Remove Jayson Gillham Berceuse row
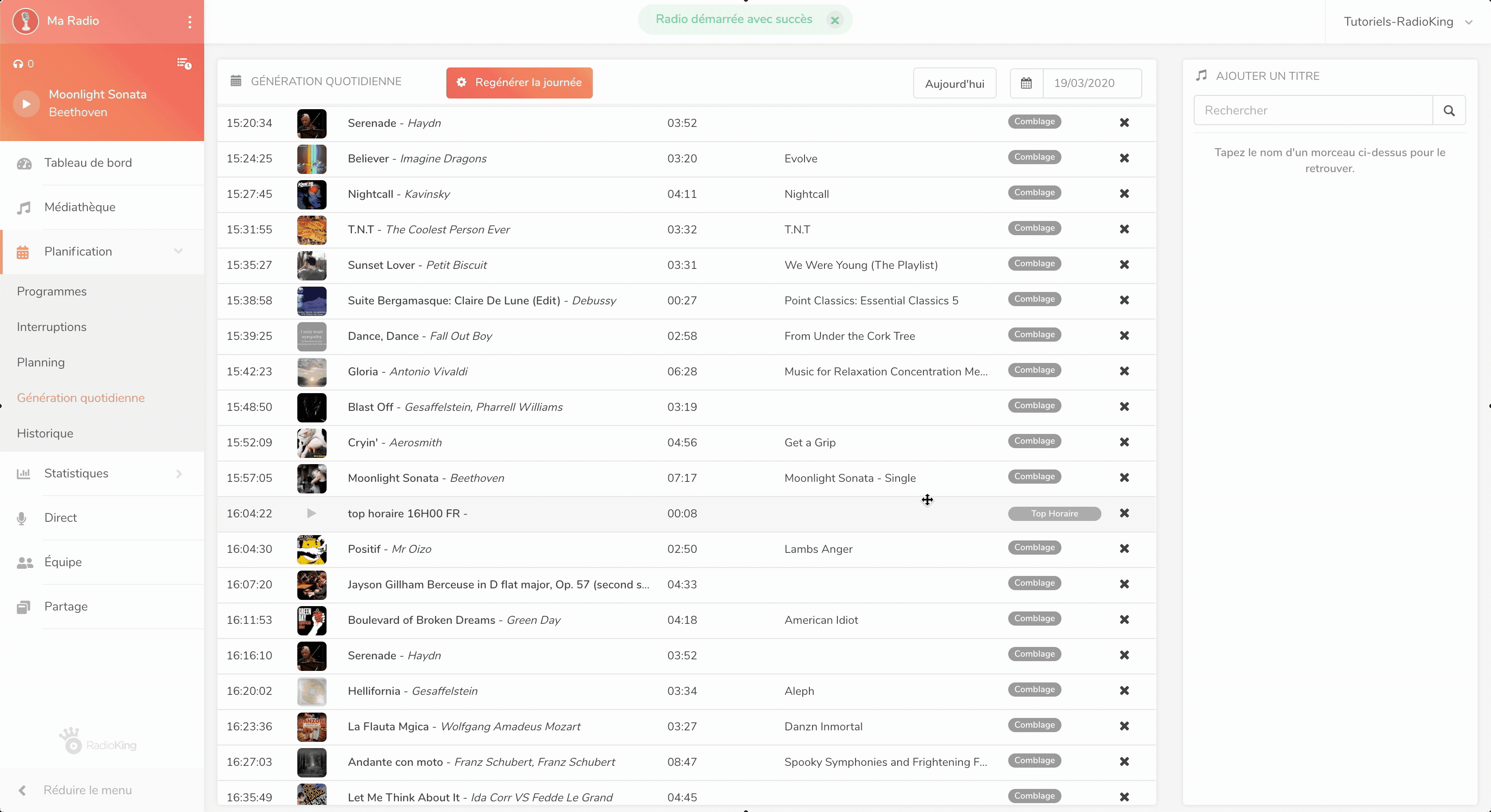The height and width of the screenshot is (812, 1491). pyautogui.click(x=1124, y=584)
